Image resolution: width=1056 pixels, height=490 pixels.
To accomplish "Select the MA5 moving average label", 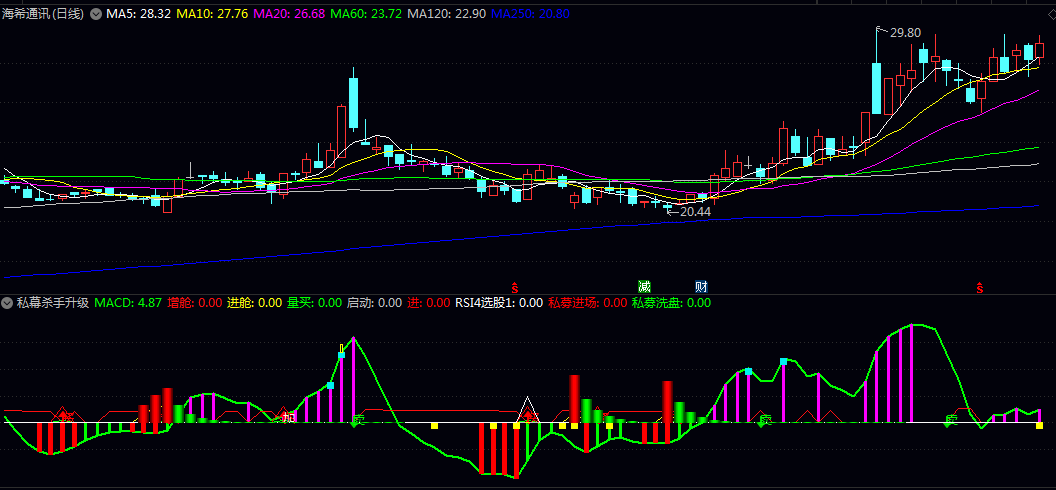I will (135, 15).
